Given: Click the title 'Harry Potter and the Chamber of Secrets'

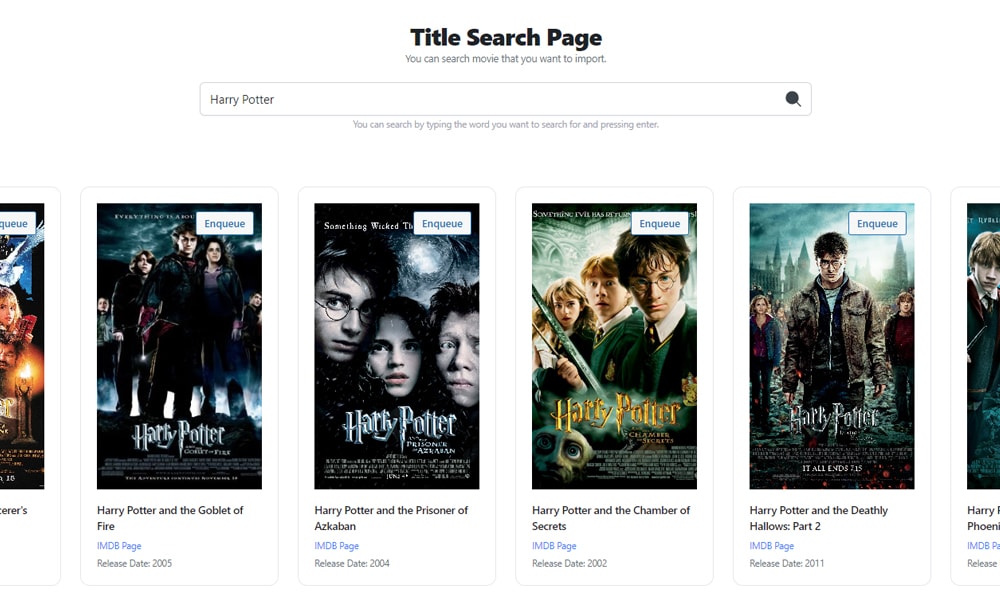Looking at the screenshot, I should pos(611,518).
